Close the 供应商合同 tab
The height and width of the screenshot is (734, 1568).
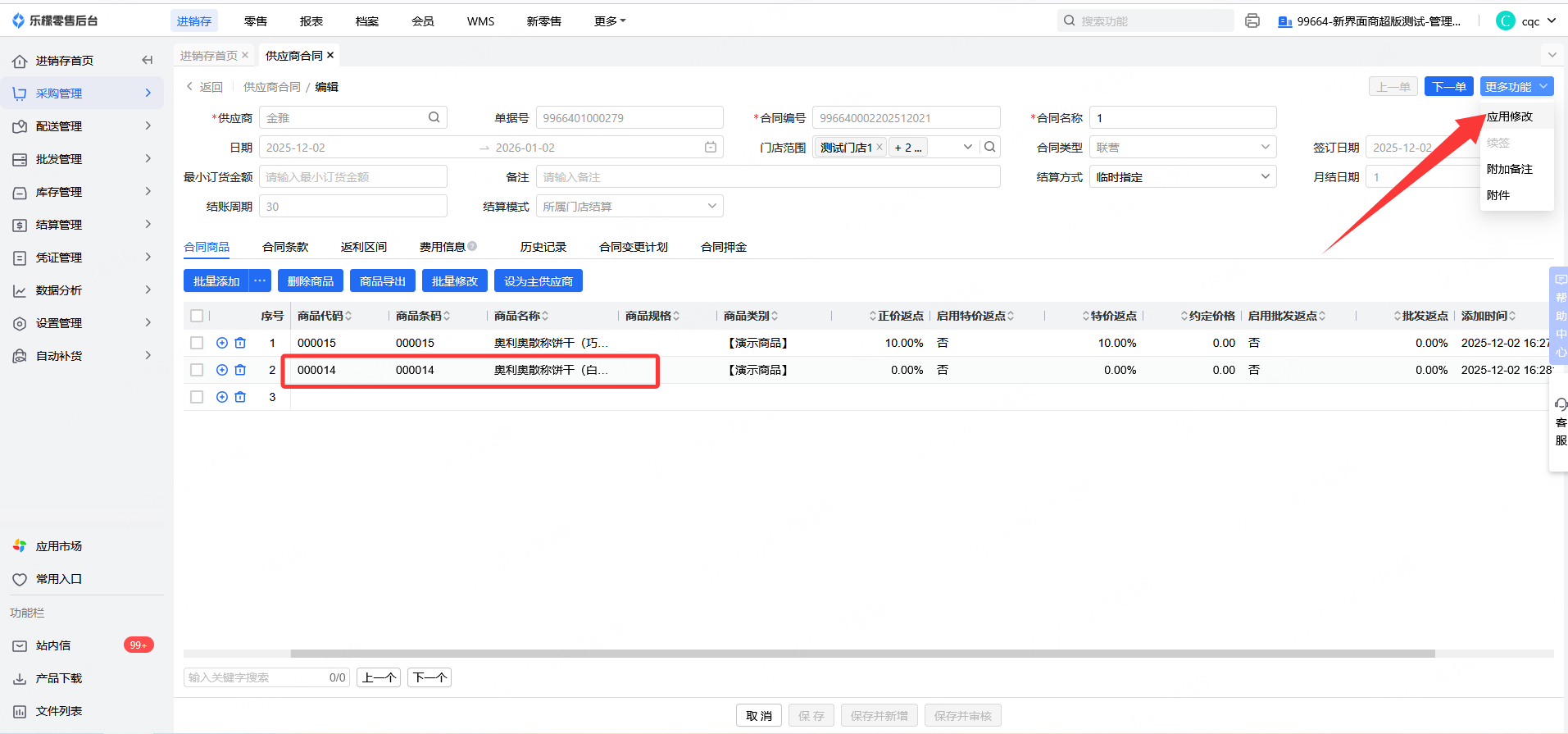[x=330, y=55]
